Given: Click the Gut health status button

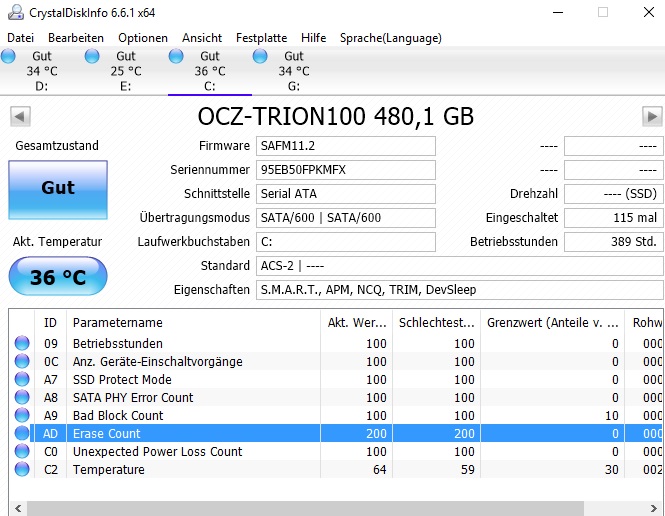Looking at the screenshot, I should point(58,190).
